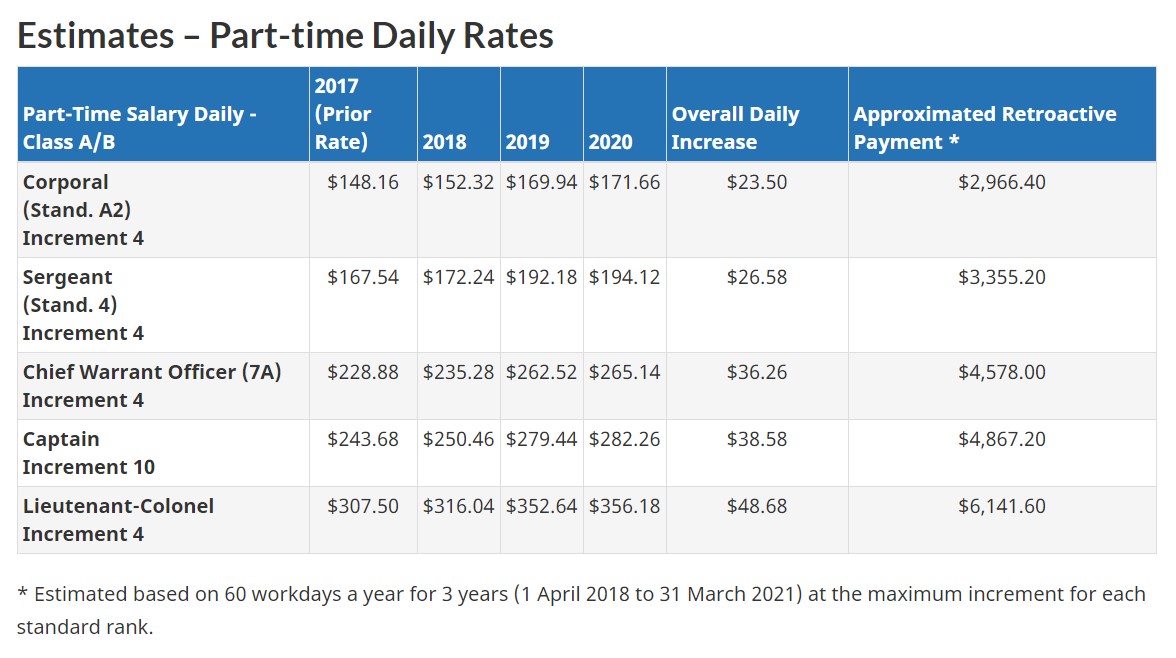The image size is (1176, 658).
Task: Select the 'Overall Daily Increase' column header
Action: coord(735,128)
